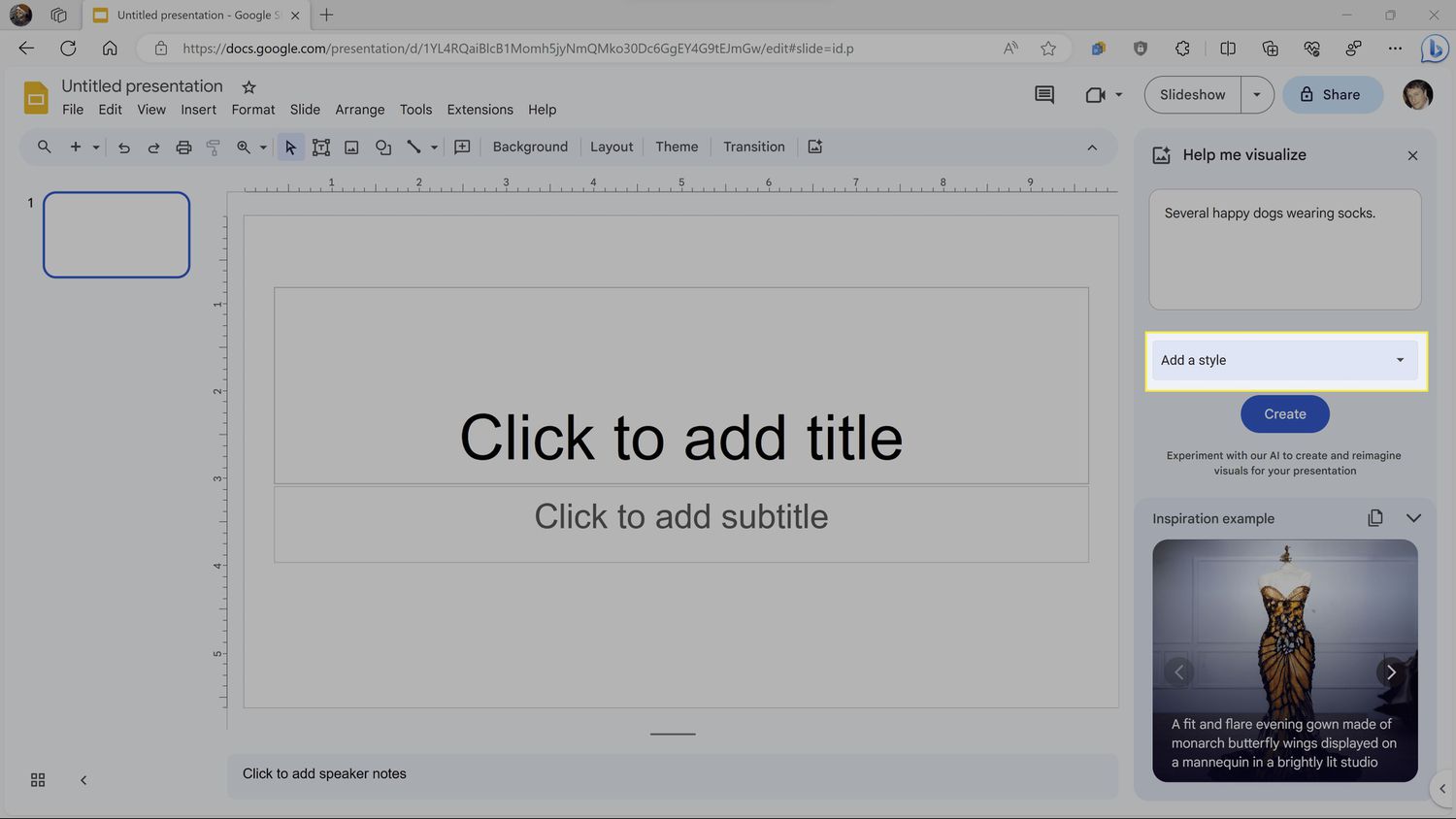
Task: Open the Arrange menu
Action: 359,110
